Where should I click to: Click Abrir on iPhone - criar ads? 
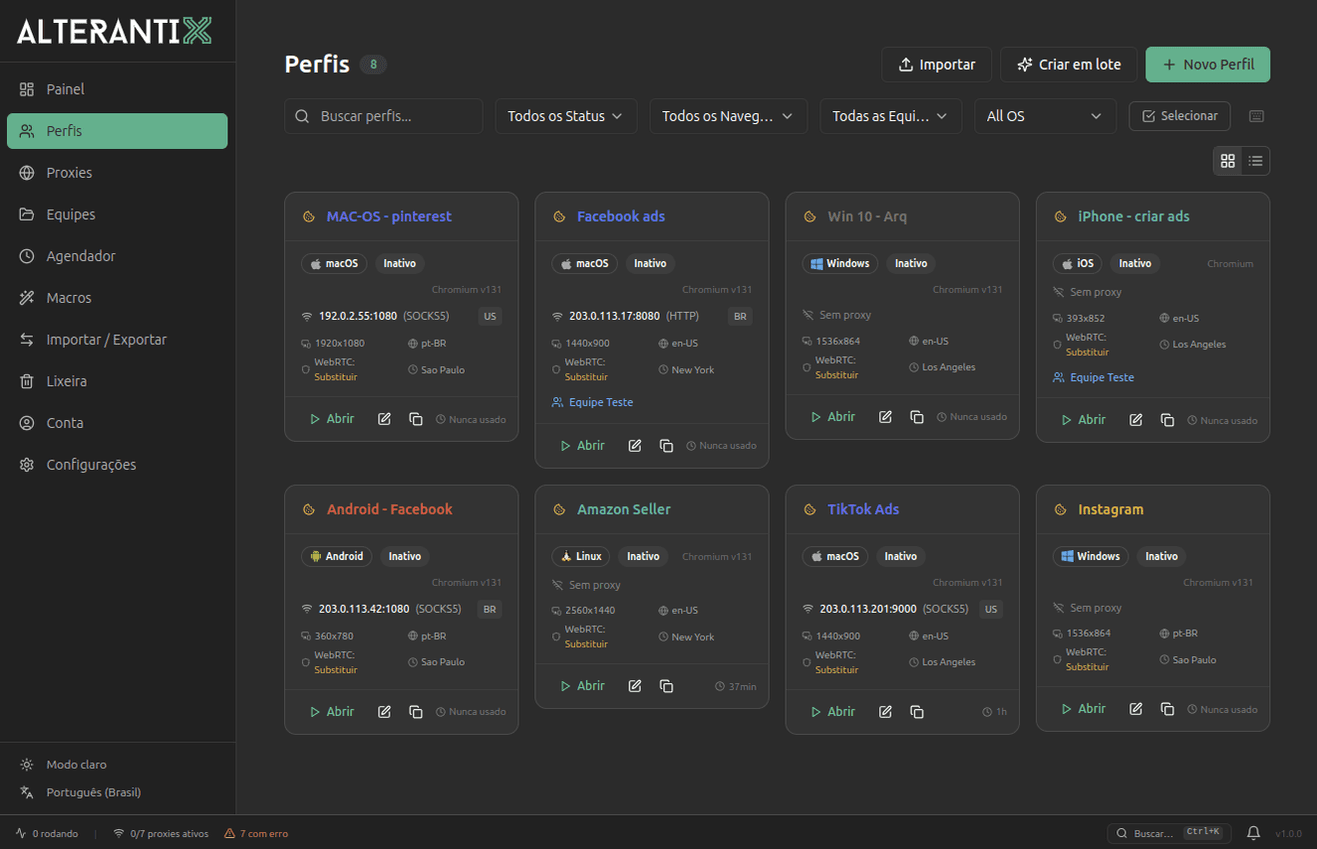coord(1084,420)
